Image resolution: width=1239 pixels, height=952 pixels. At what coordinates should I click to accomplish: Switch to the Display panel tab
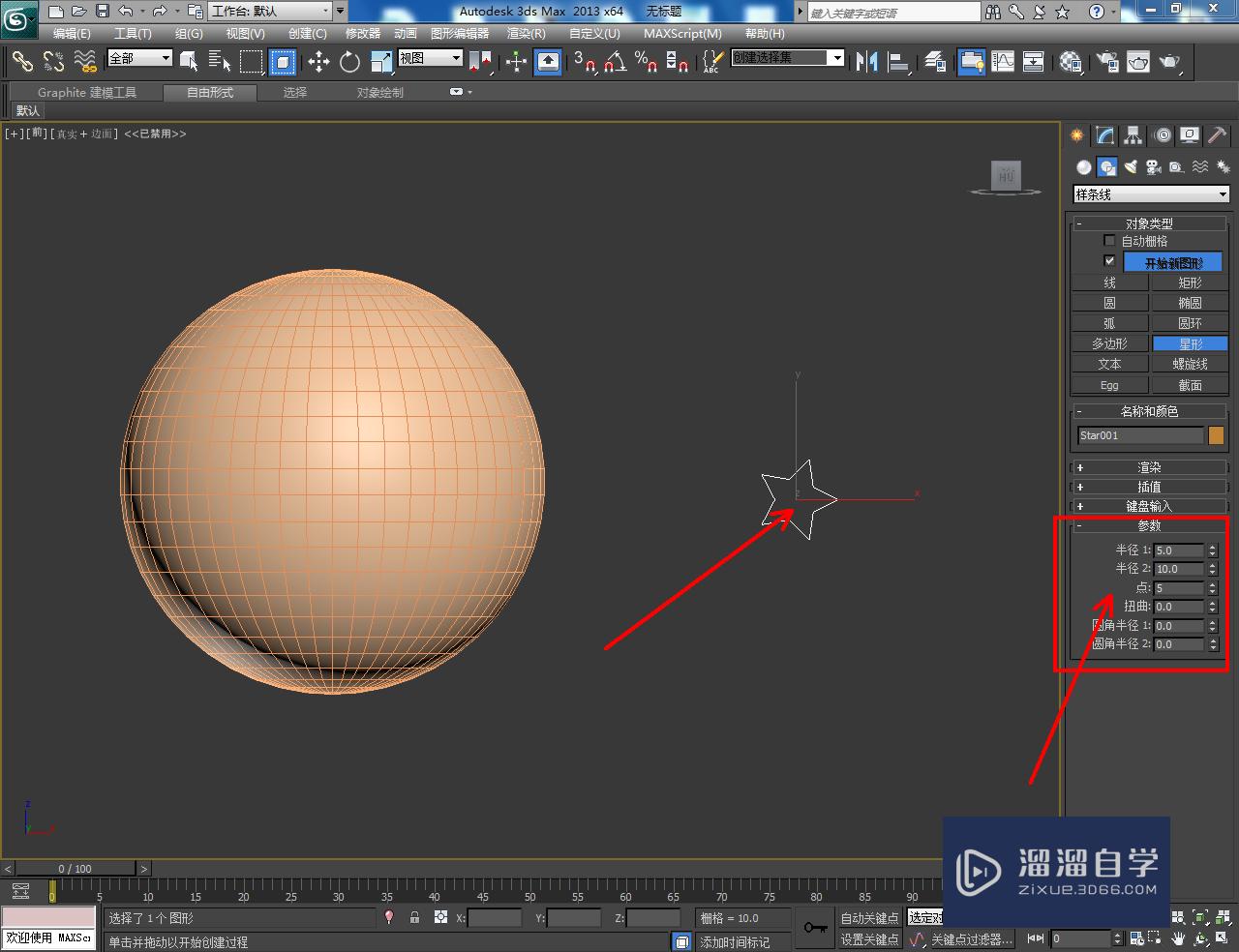point(1190,135)
